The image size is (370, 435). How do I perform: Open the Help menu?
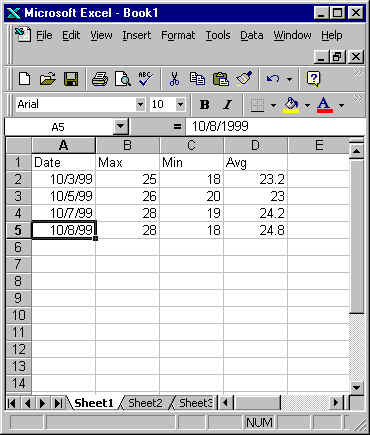332,35
